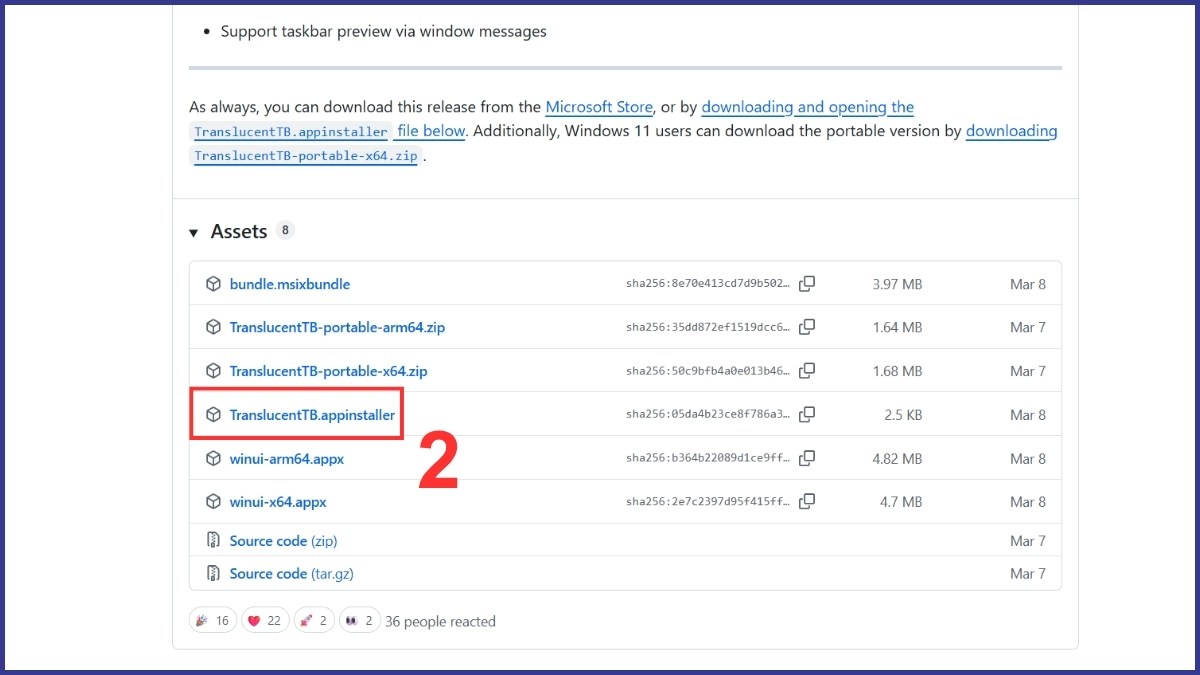Click the 4.7 MB size value
This screenshot has height=675, width=1200.
click(901, 502)
